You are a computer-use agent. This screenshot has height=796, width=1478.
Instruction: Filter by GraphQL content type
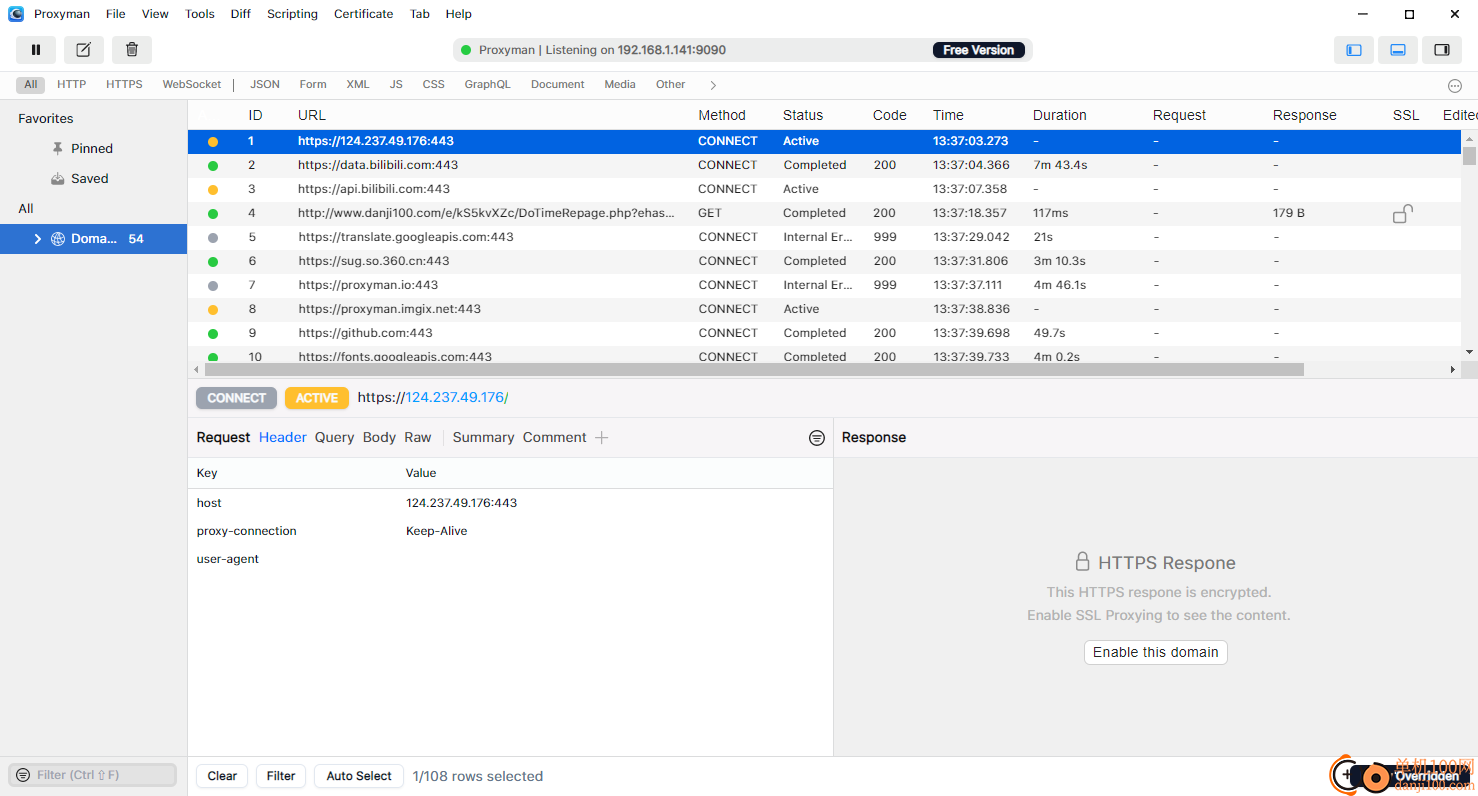click(487, 85)
